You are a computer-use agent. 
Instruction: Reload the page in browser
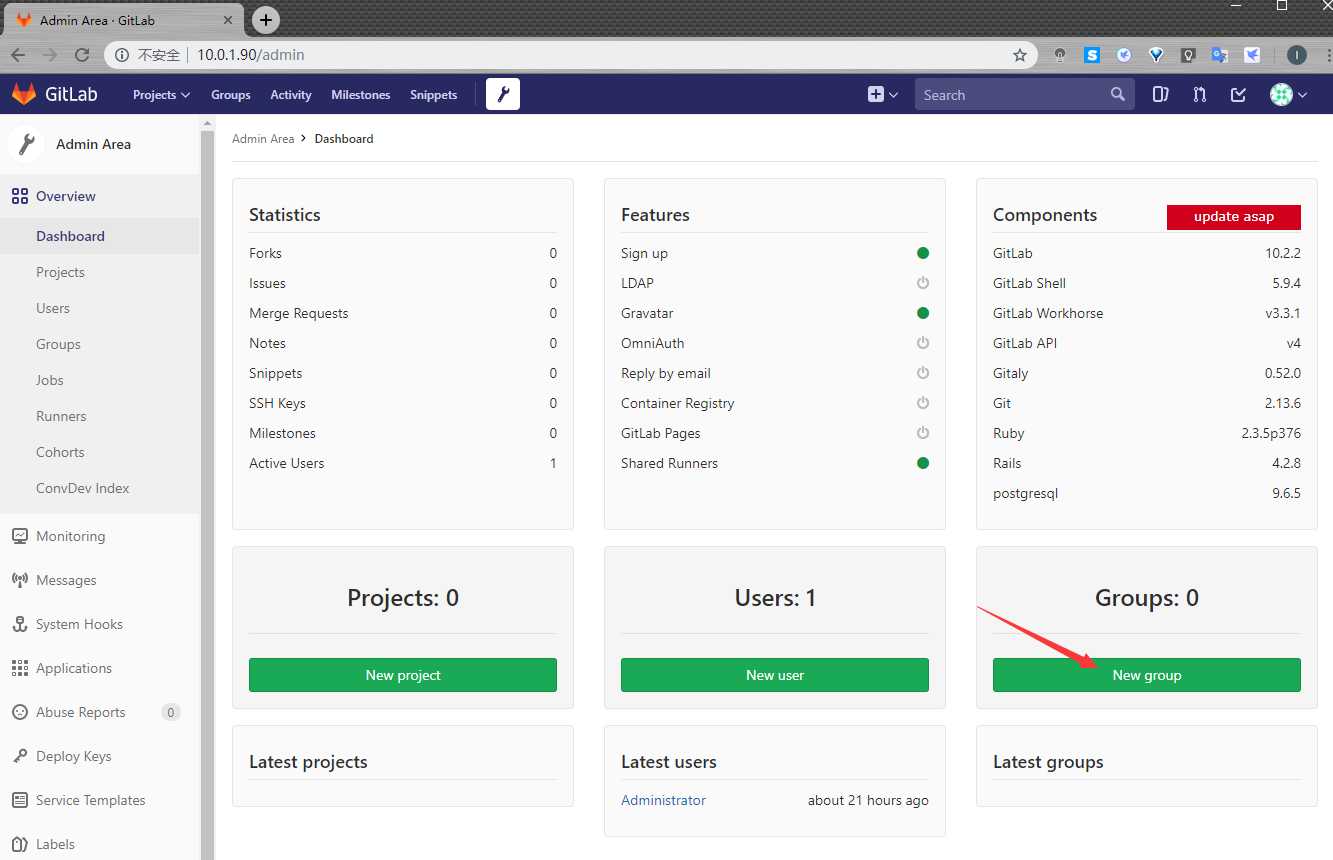tap(82, 55)
